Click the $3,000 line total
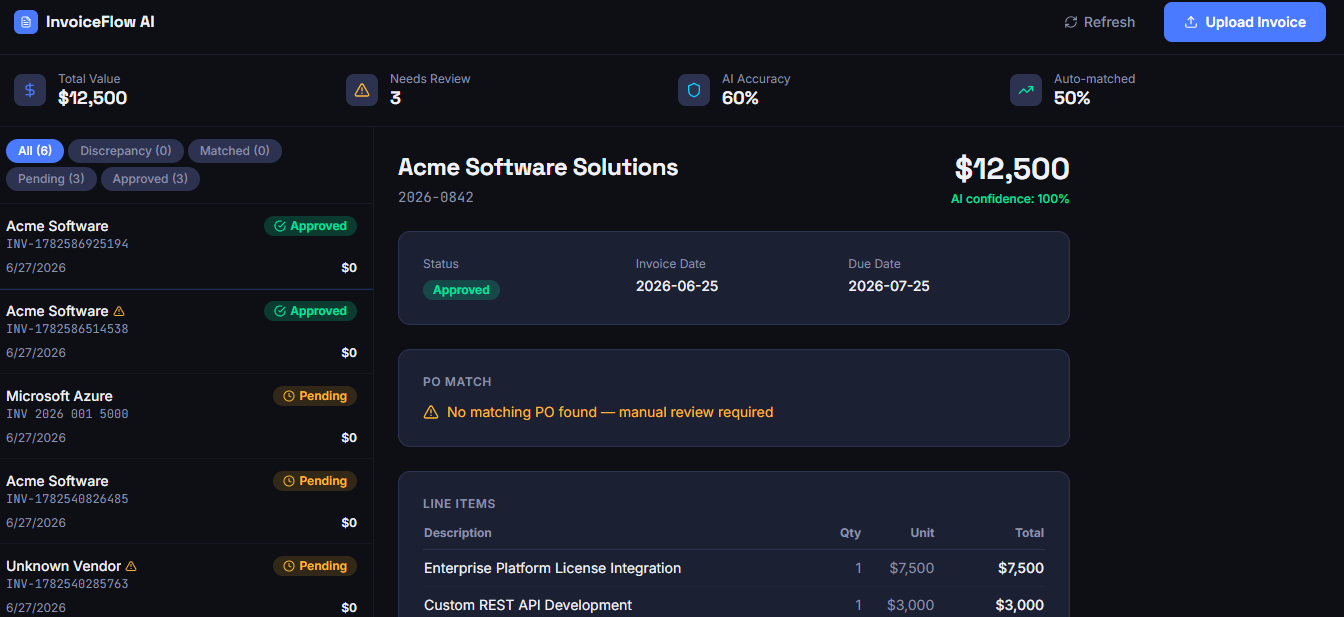This screenshot has height=617, width=1344. 1020,605
